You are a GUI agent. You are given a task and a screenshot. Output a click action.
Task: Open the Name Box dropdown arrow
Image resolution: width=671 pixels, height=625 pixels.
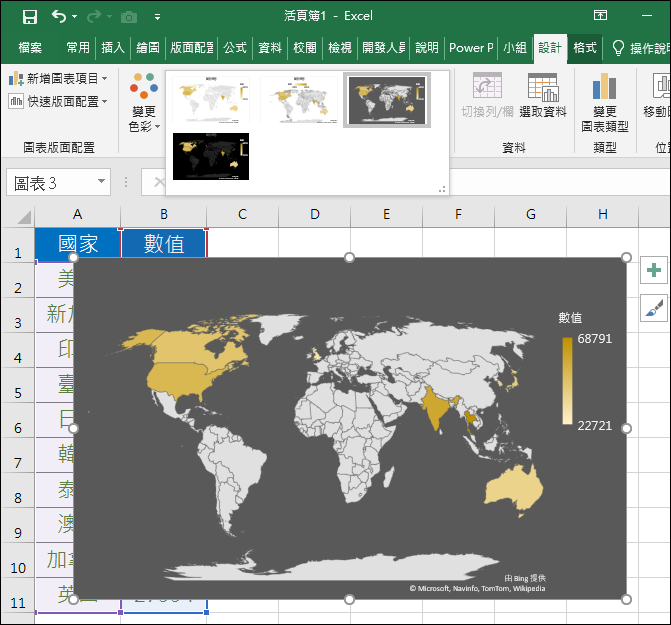coord(101,183)
